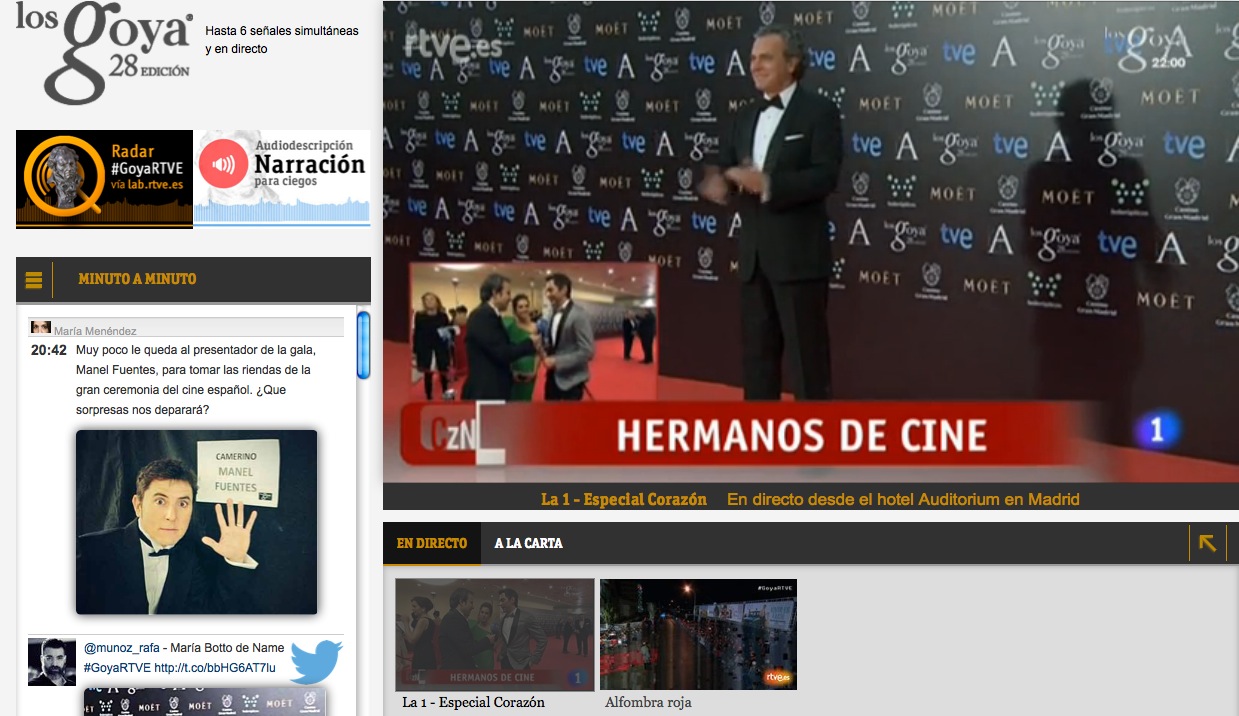Click the text 'Hasta 6 señales simultáneas y en directo'
Screen dimensions: 1239x716
click(x=282, y=40)
